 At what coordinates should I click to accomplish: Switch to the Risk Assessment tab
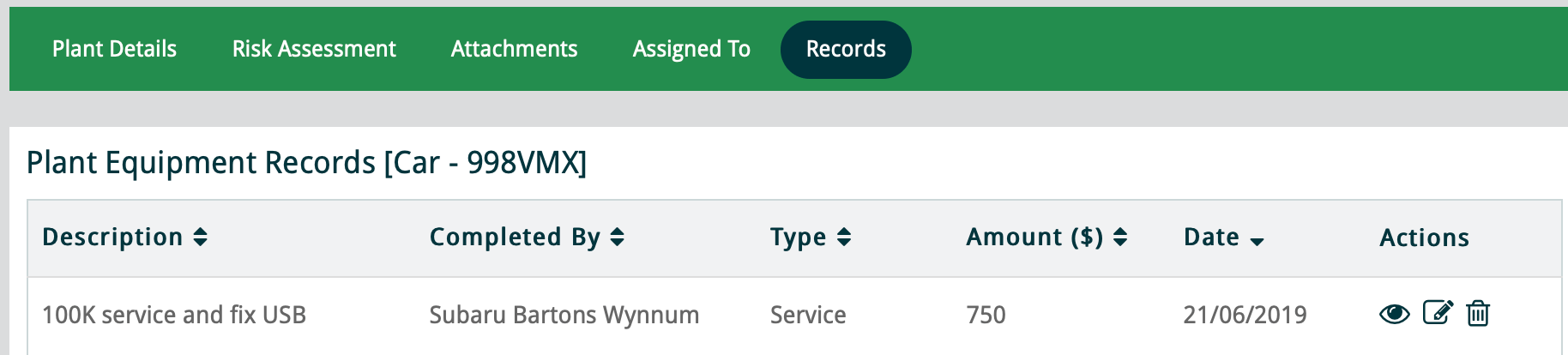click(314, 49)
